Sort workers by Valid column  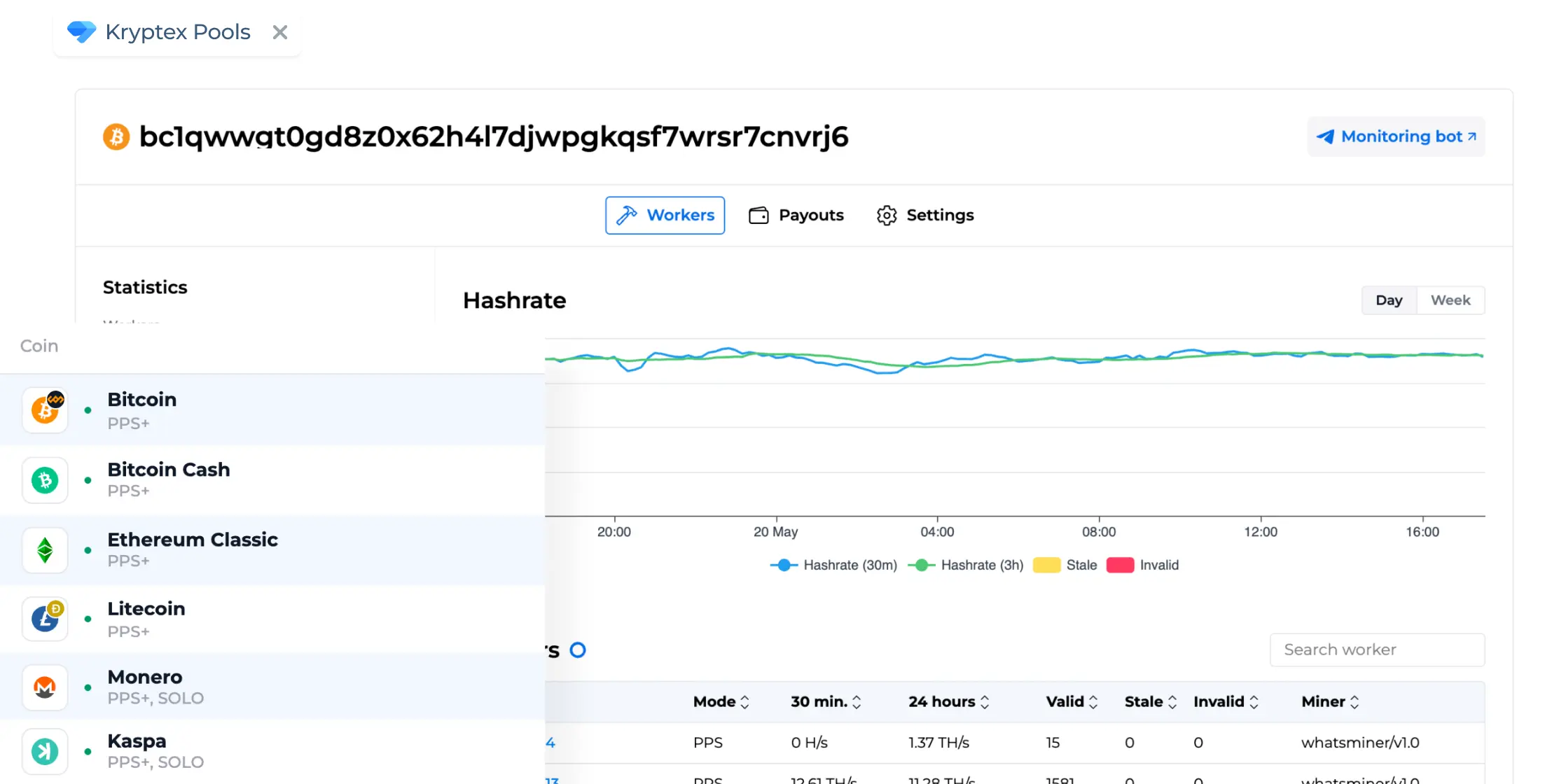pyautogui.click(x=1072, y=701)
